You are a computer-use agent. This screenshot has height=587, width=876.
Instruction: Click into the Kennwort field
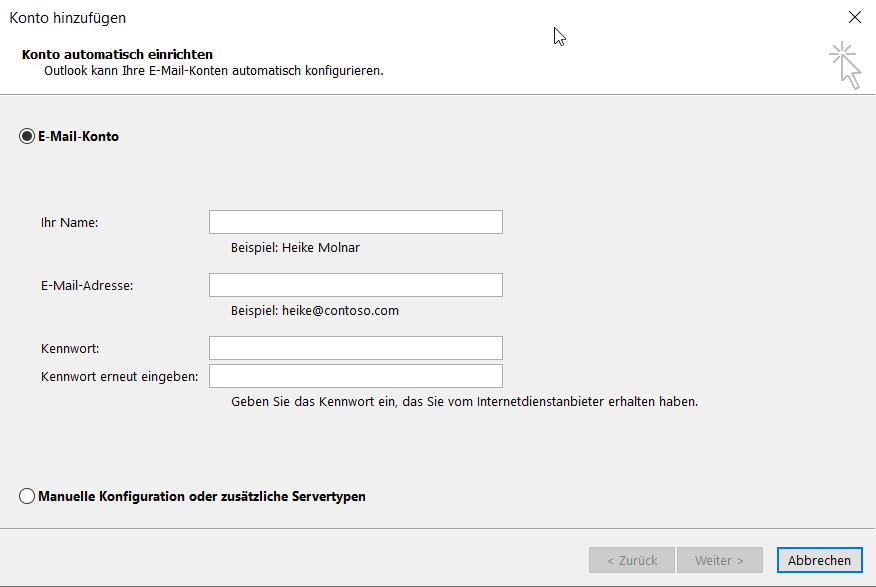(356, 348)
